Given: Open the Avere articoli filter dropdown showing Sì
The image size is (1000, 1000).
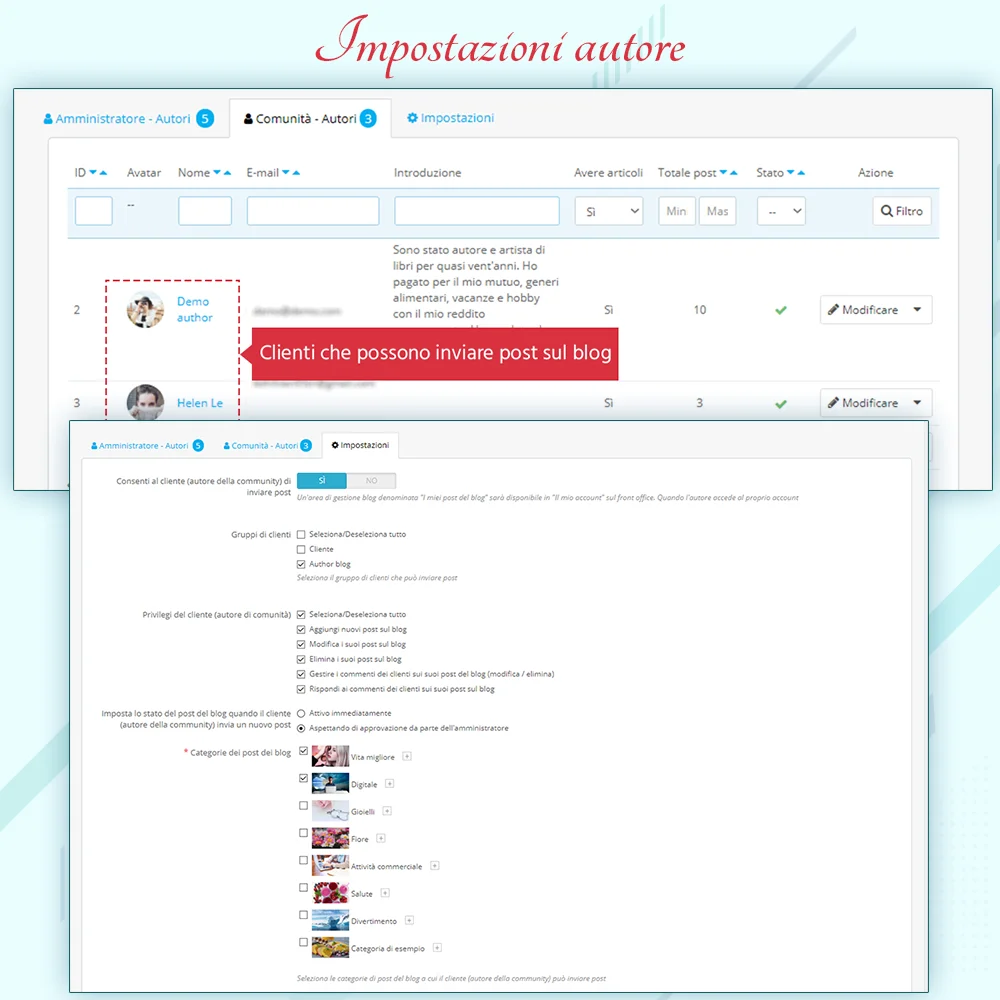Looking at the screenshot, I should coord(608,211).
